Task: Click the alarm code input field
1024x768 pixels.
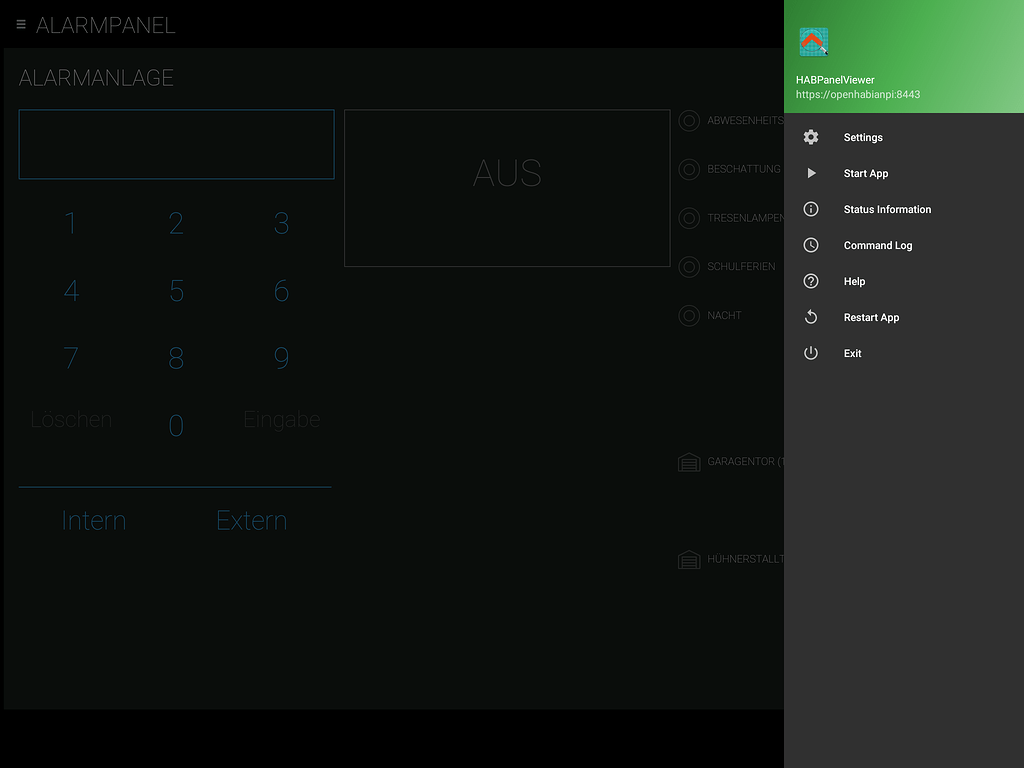Action: tap(176, 144)
